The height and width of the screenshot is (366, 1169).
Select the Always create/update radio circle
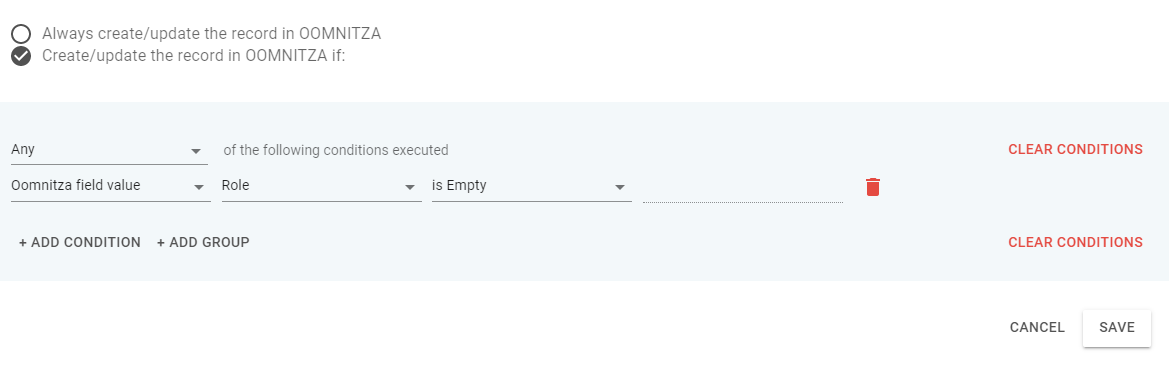[x=21, y=34]
